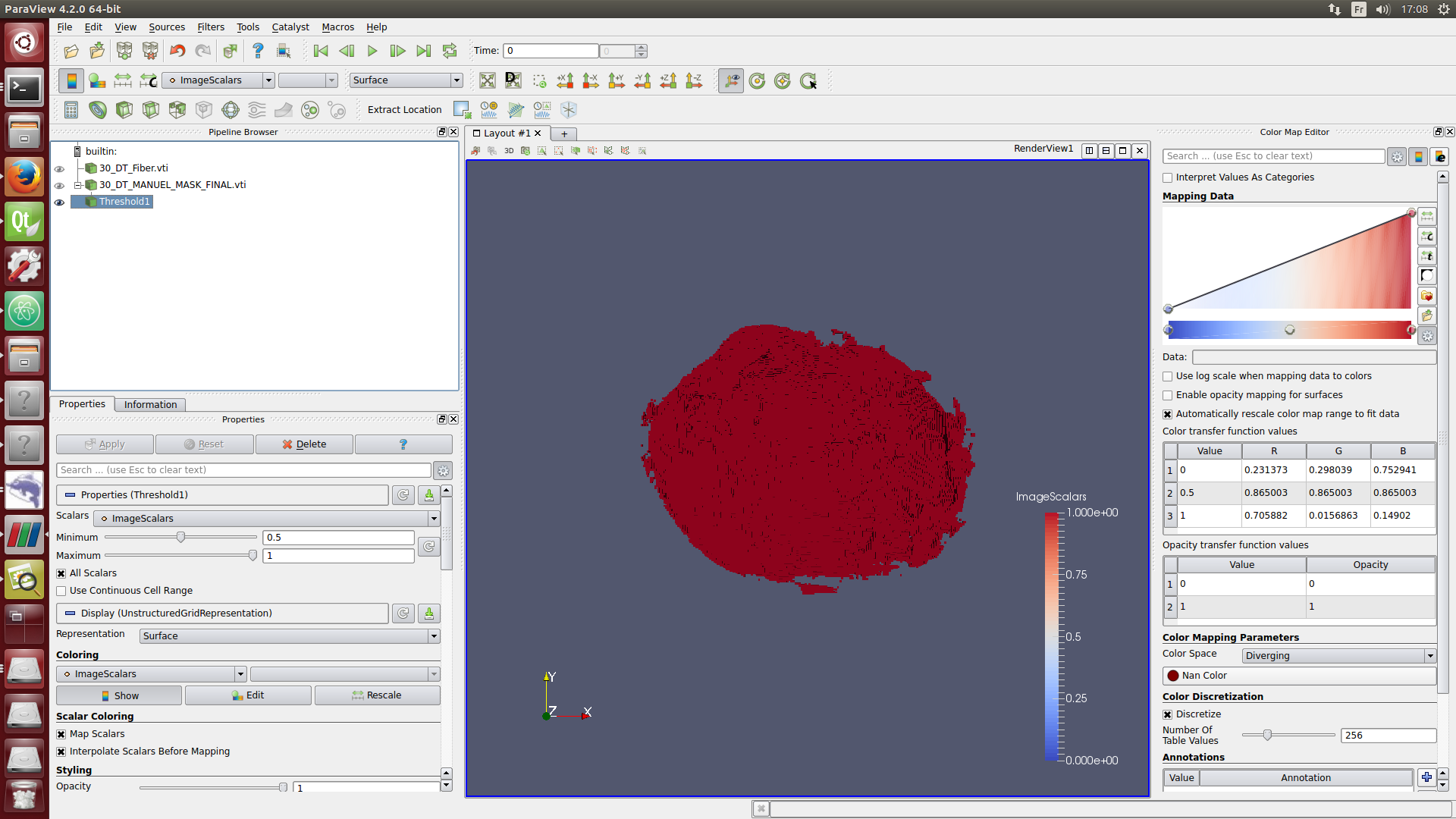The image size is (1456, 819).
Task: Open the Filters menu
Action: point(211,27)
